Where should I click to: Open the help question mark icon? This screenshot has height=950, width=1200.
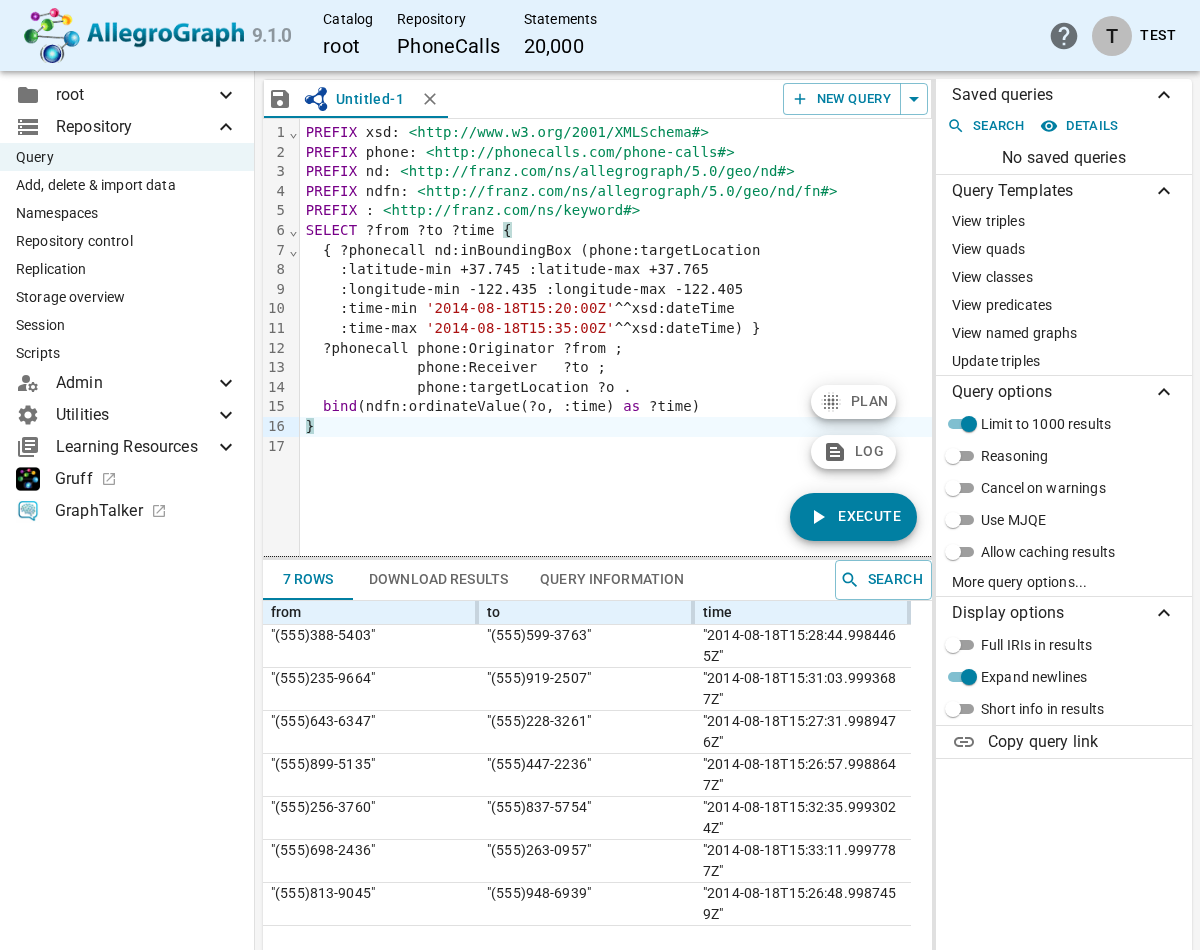tap(1064, 36)
